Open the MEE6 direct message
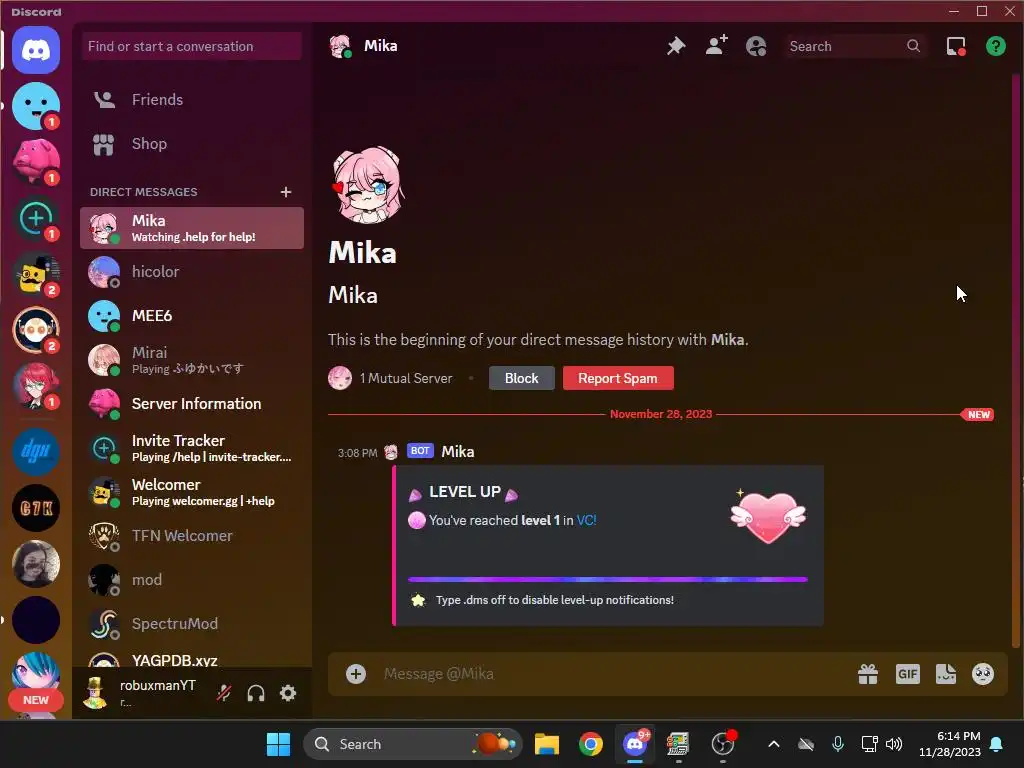 pyautogui.click(x=192, y=316)
